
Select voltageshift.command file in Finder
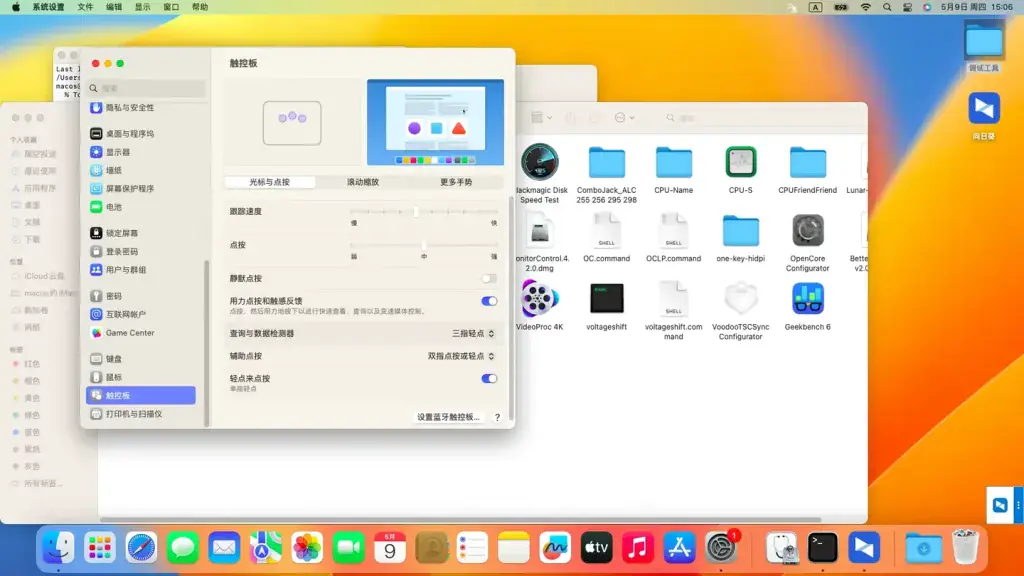(x=673, y=298)
